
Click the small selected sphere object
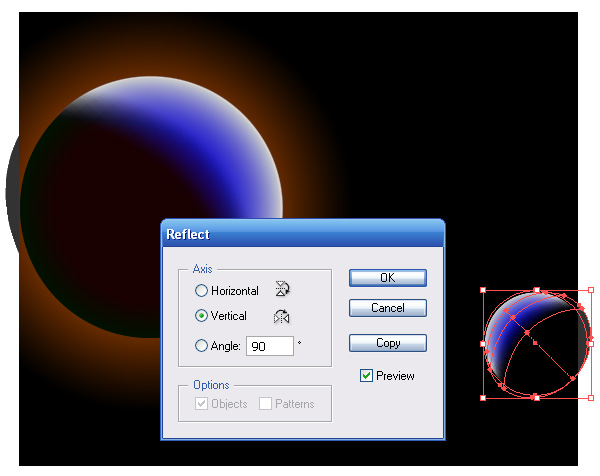tap(537, 344)
